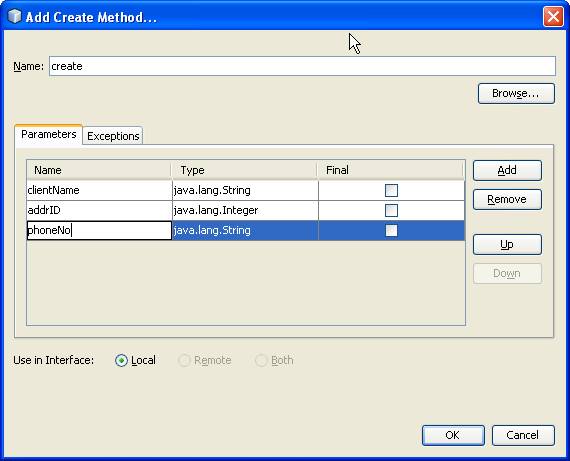Viewport: 570px width, 461px height.
Task: Add a new parameter row
Action: click(x=507, y=170)
